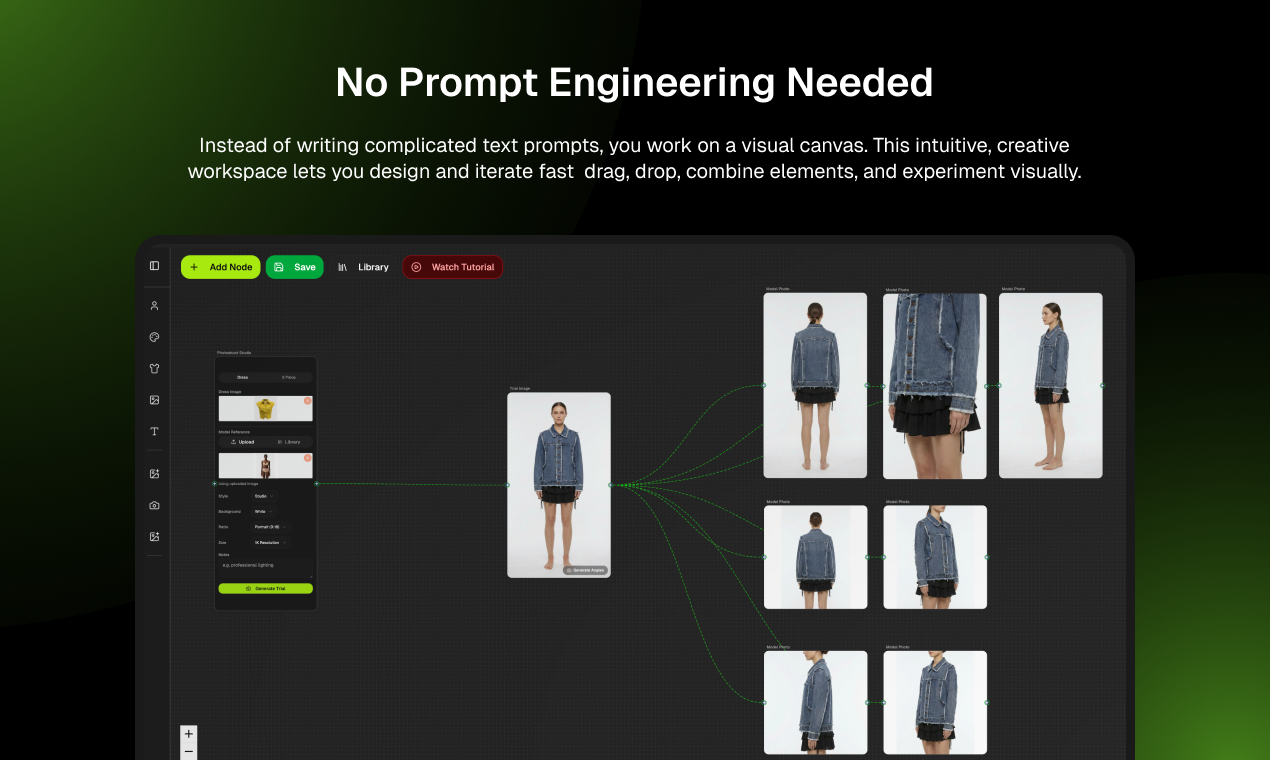This screenshot has height=760, width=1270.
Task: Click the Notes text field
Action: (266, 568)
